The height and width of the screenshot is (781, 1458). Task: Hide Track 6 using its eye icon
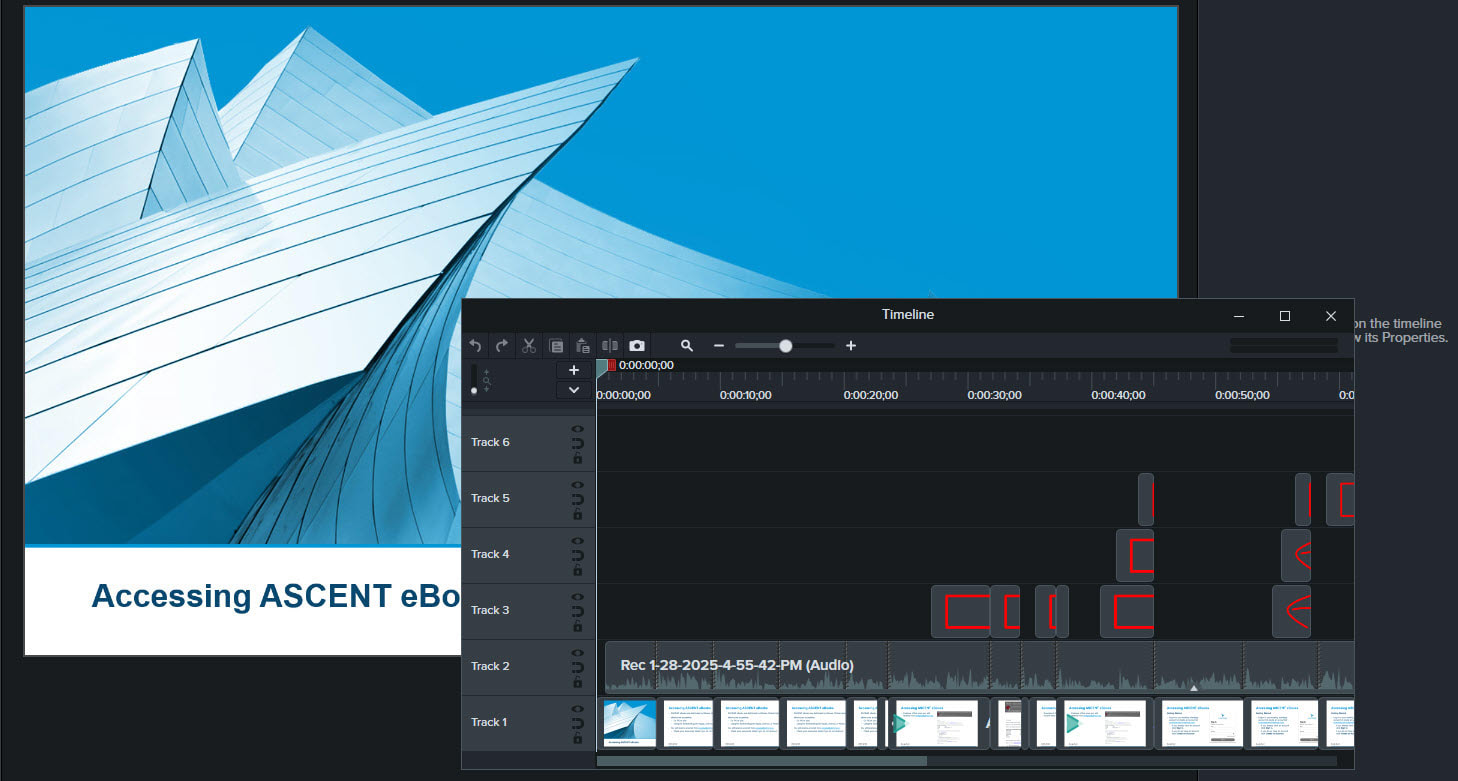577,429
